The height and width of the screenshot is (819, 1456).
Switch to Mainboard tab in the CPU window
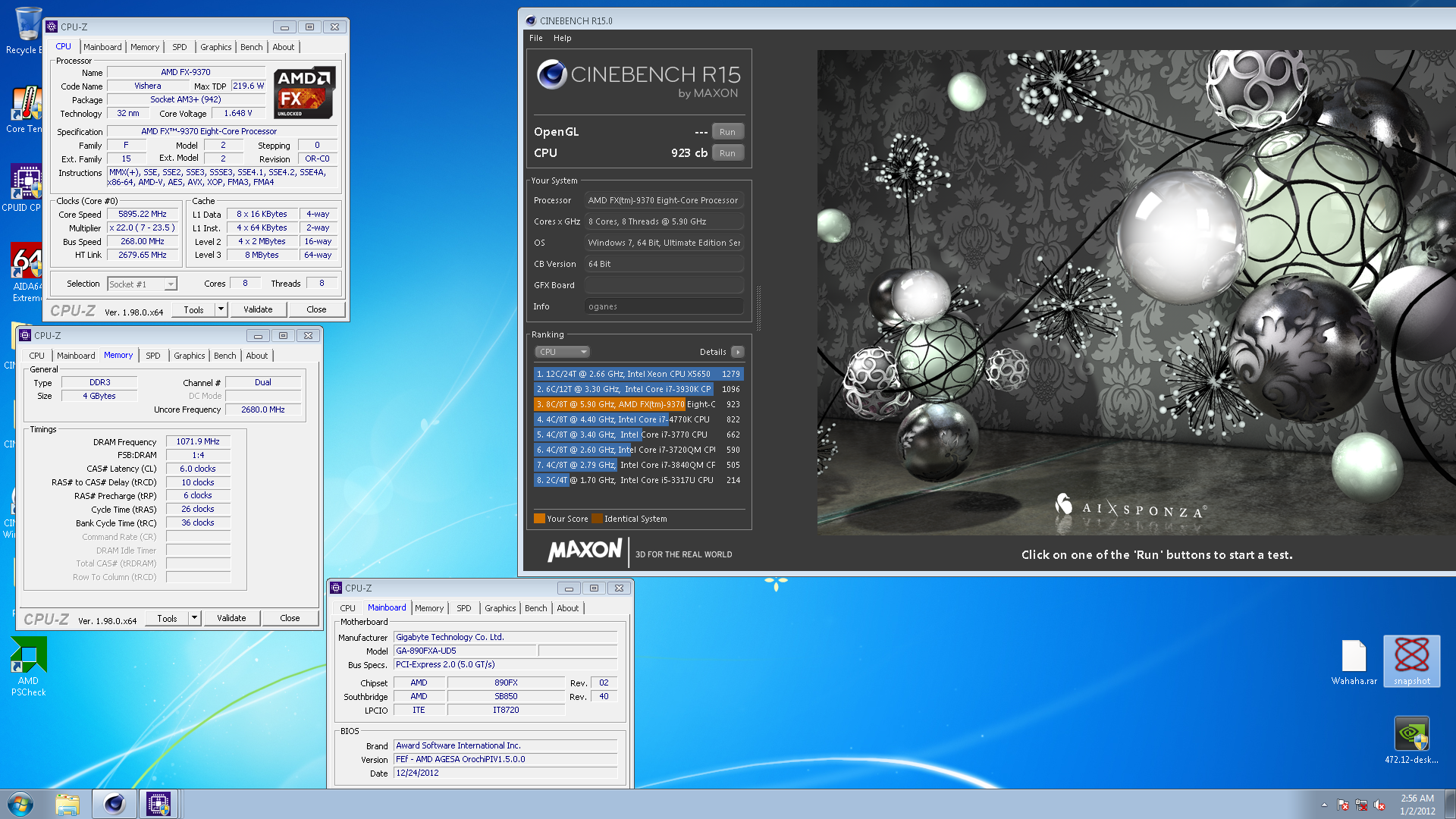click(x=102, y=47)
